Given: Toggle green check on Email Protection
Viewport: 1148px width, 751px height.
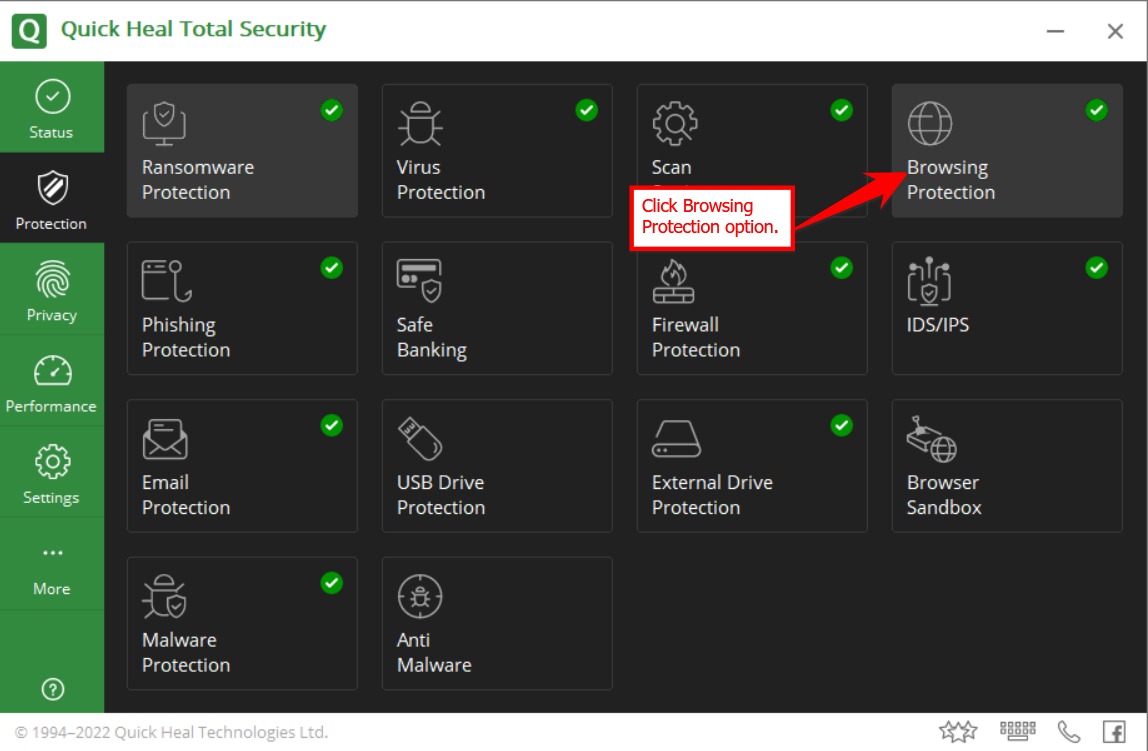Looking at the screenshot, I should (331, 425).
